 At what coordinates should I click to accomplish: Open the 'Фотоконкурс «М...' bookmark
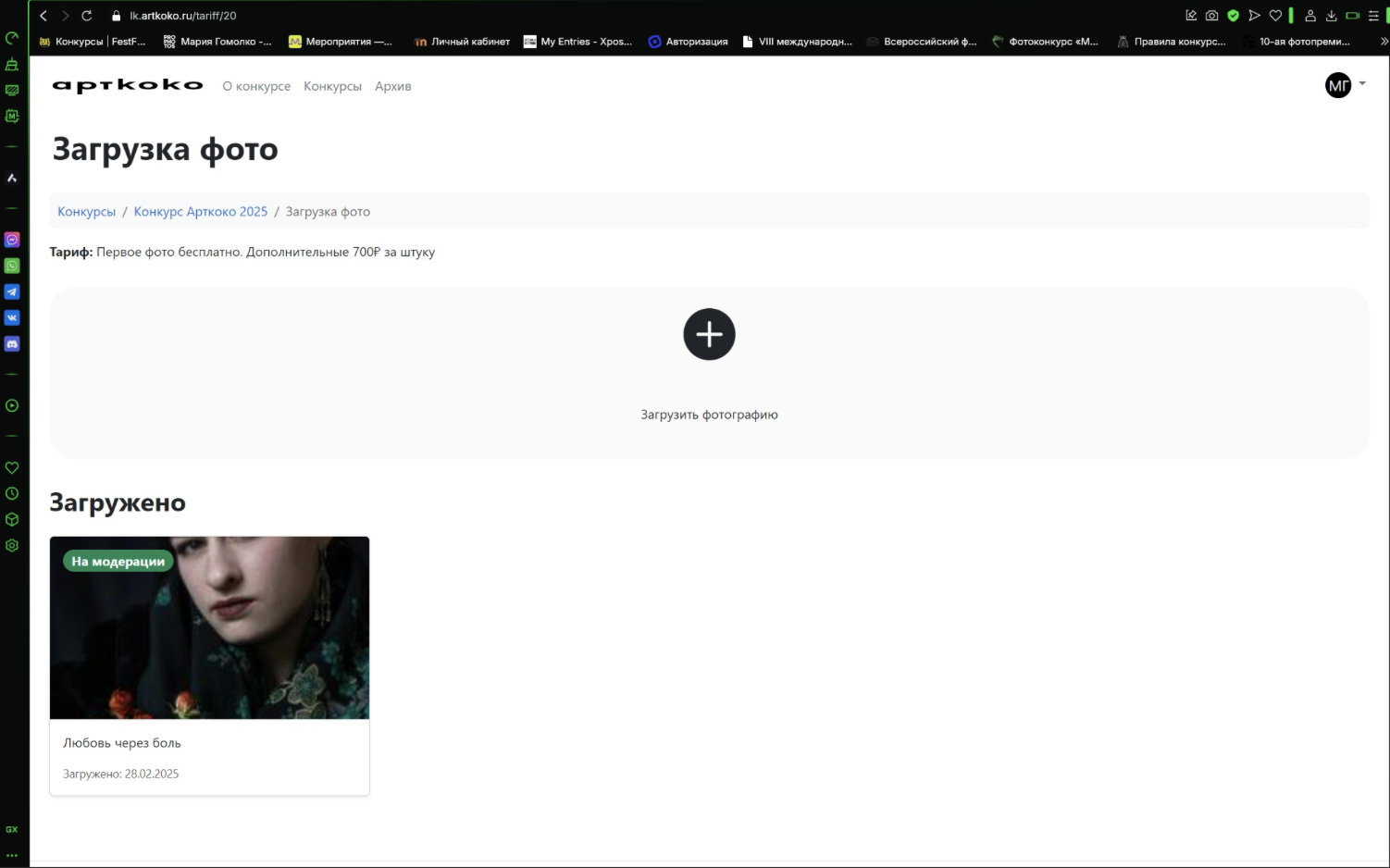1045,42
